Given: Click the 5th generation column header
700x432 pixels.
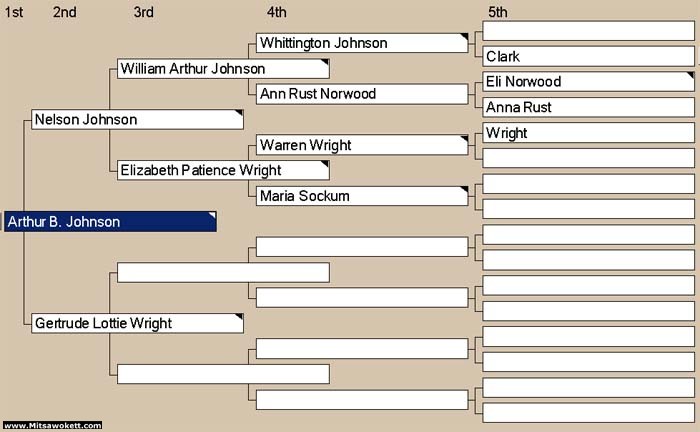Looking at the screenshot, I should click(x=497, y=12).
